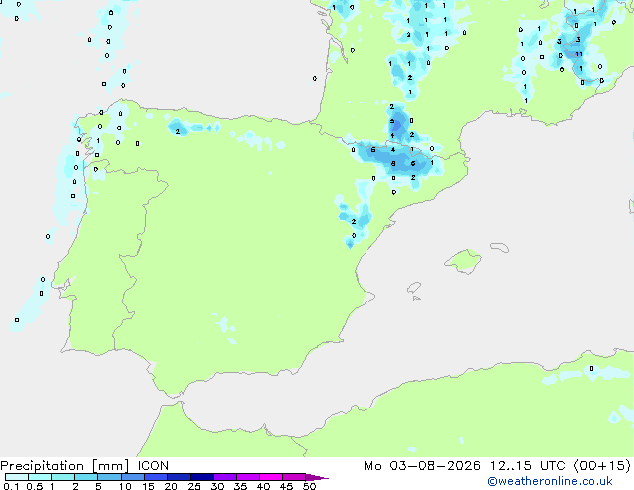Click the 45–50 mm legend color swatch
Viewport: 634px width, 490px height.
(294, 477)
